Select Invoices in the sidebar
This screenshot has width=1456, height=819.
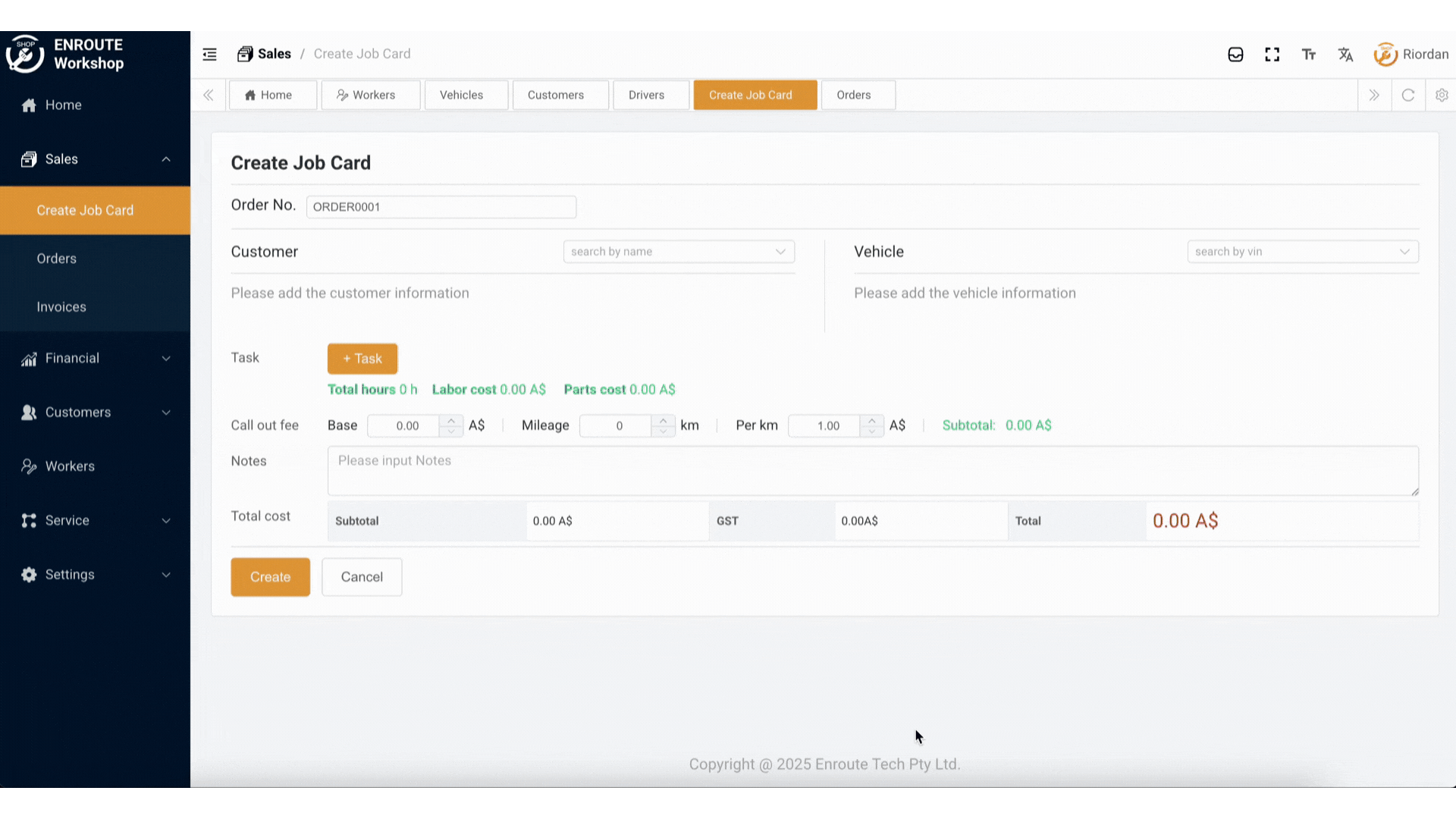[x=61, y=306]
